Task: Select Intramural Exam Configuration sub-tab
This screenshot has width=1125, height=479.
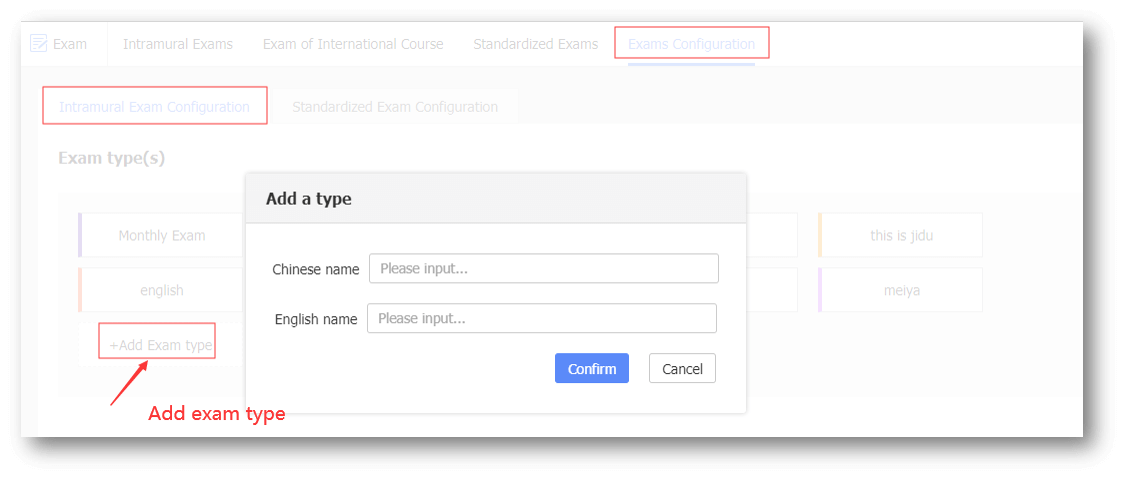Action: tap(154, 108)
